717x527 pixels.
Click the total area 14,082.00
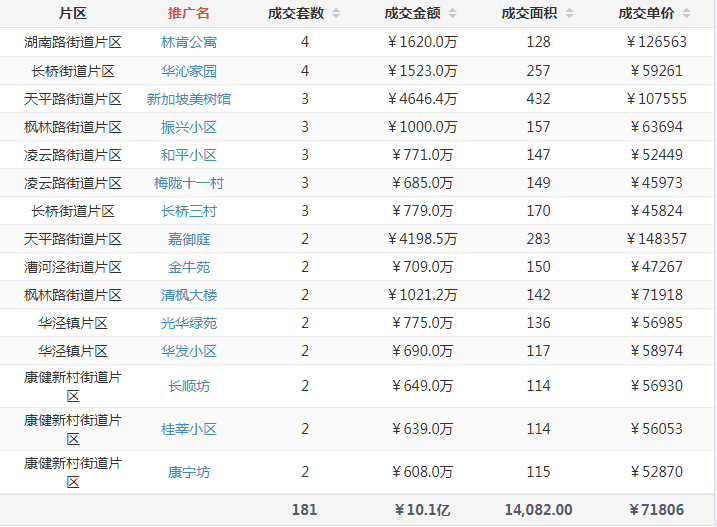(x=538, y=510)
